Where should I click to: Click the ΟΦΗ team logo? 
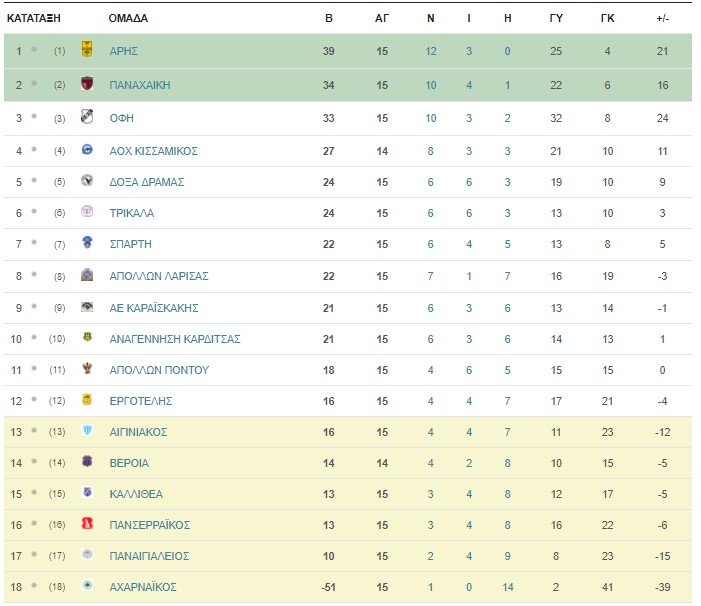click(x=87, y=116)
